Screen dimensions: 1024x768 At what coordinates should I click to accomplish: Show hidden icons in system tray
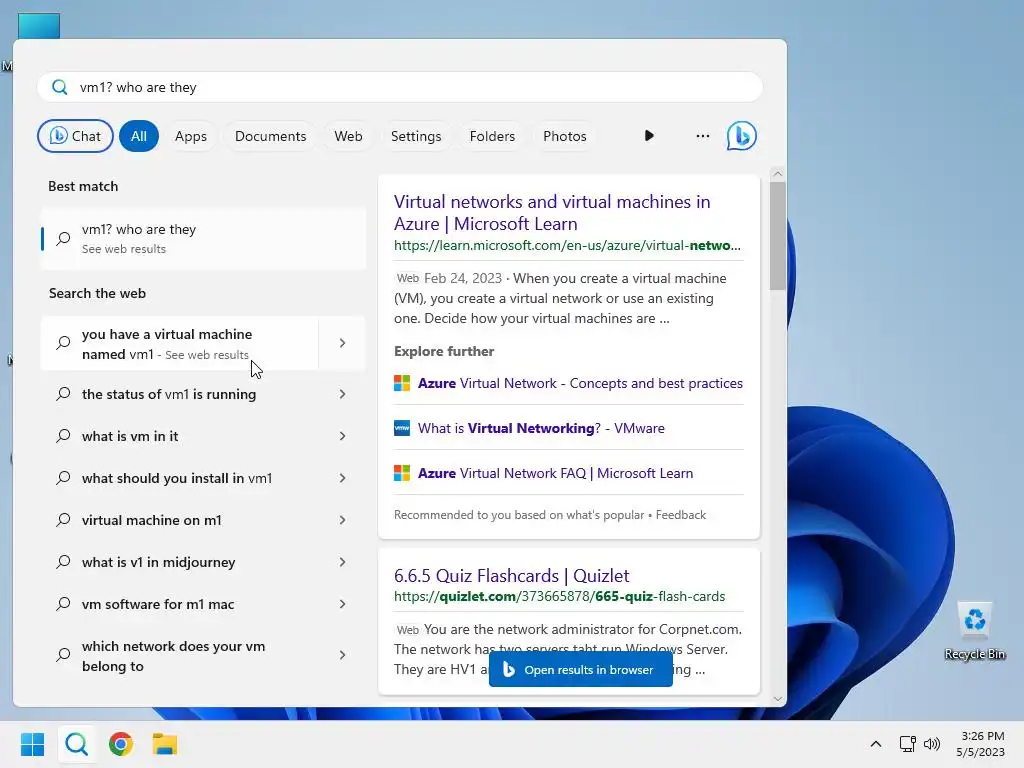(x=876, y=744)
